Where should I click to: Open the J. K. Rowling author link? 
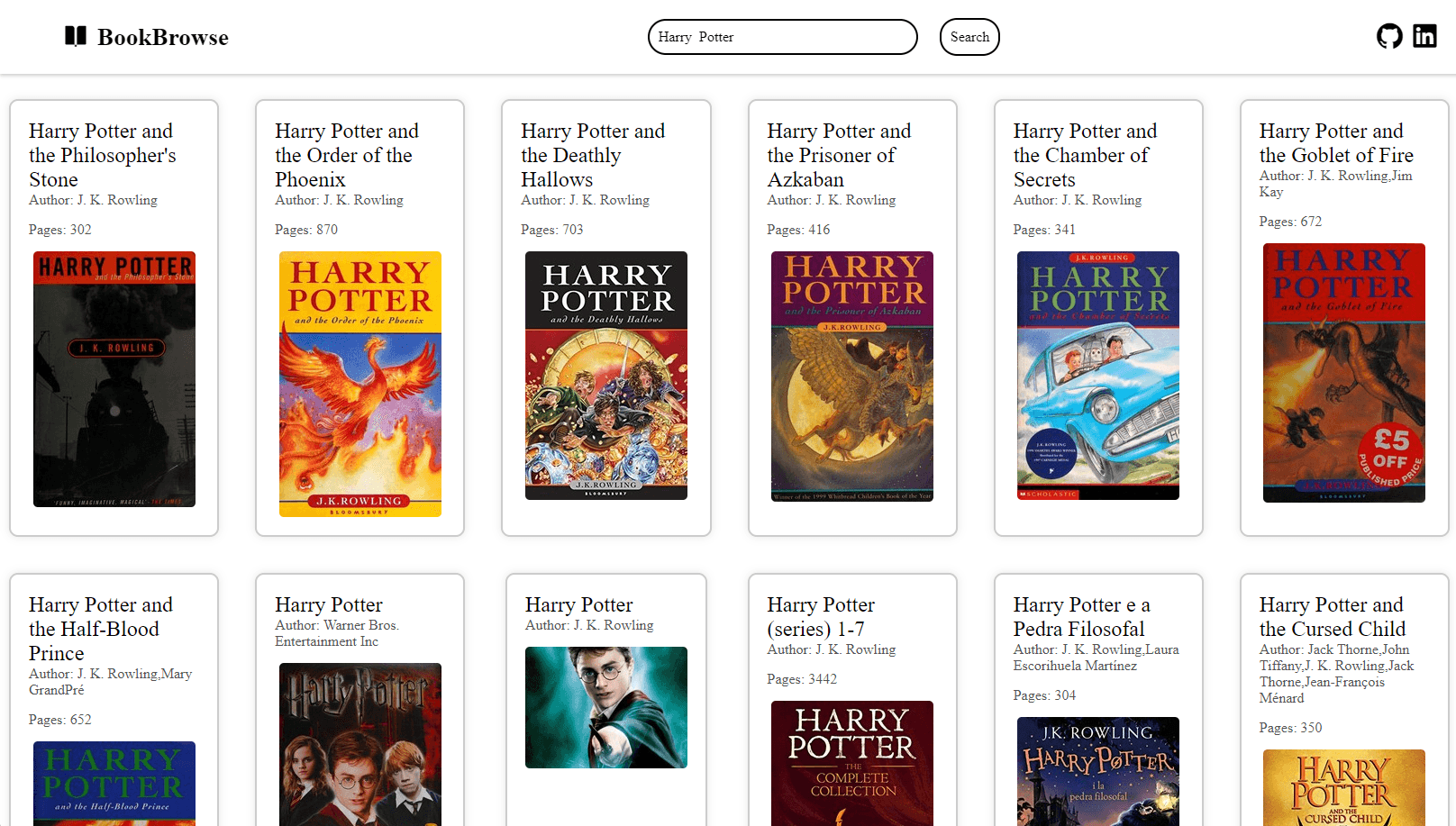click(x=117, y=200)
